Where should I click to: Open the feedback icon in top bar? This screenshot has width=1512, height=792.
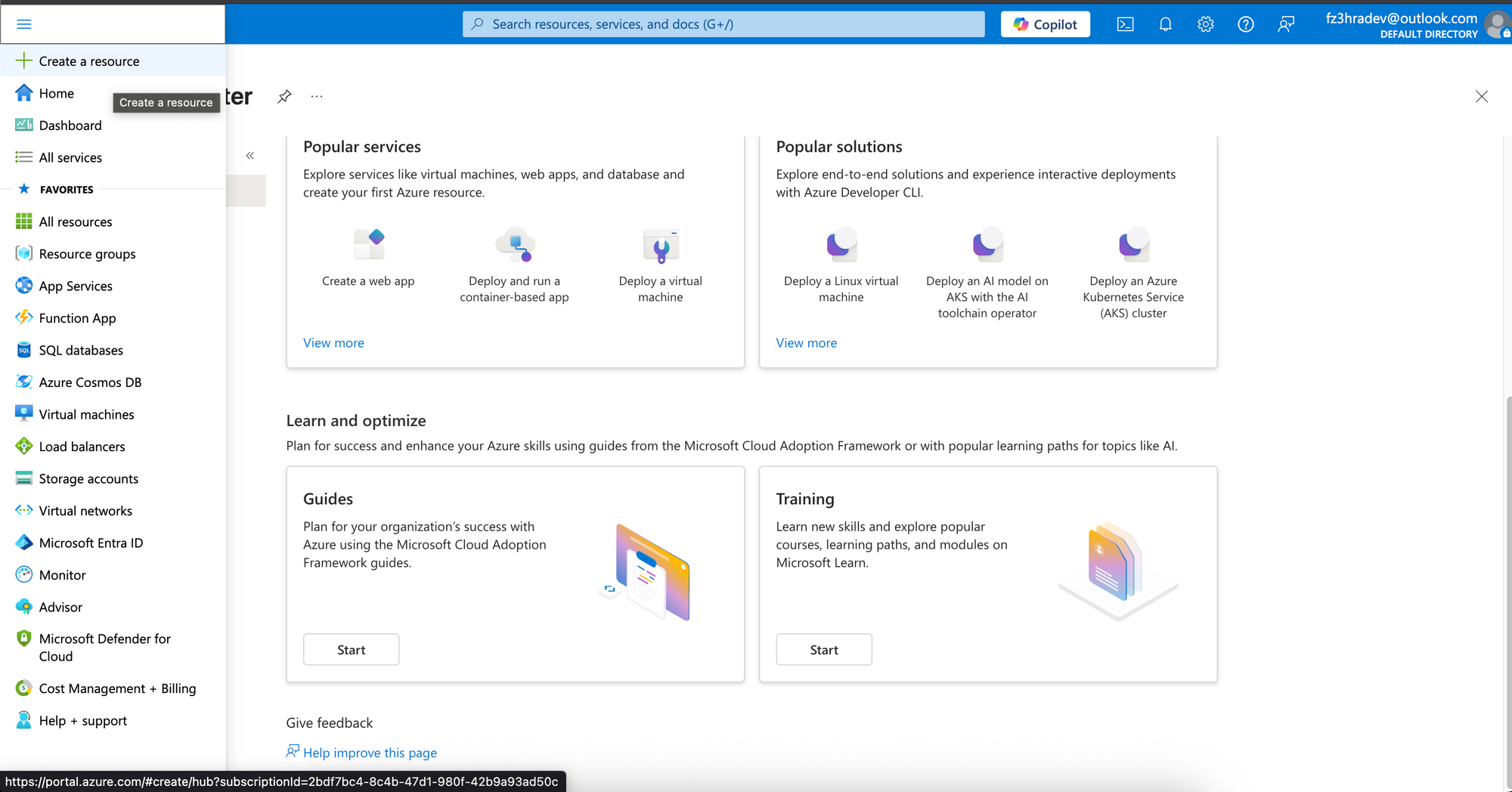point(1286,24)
